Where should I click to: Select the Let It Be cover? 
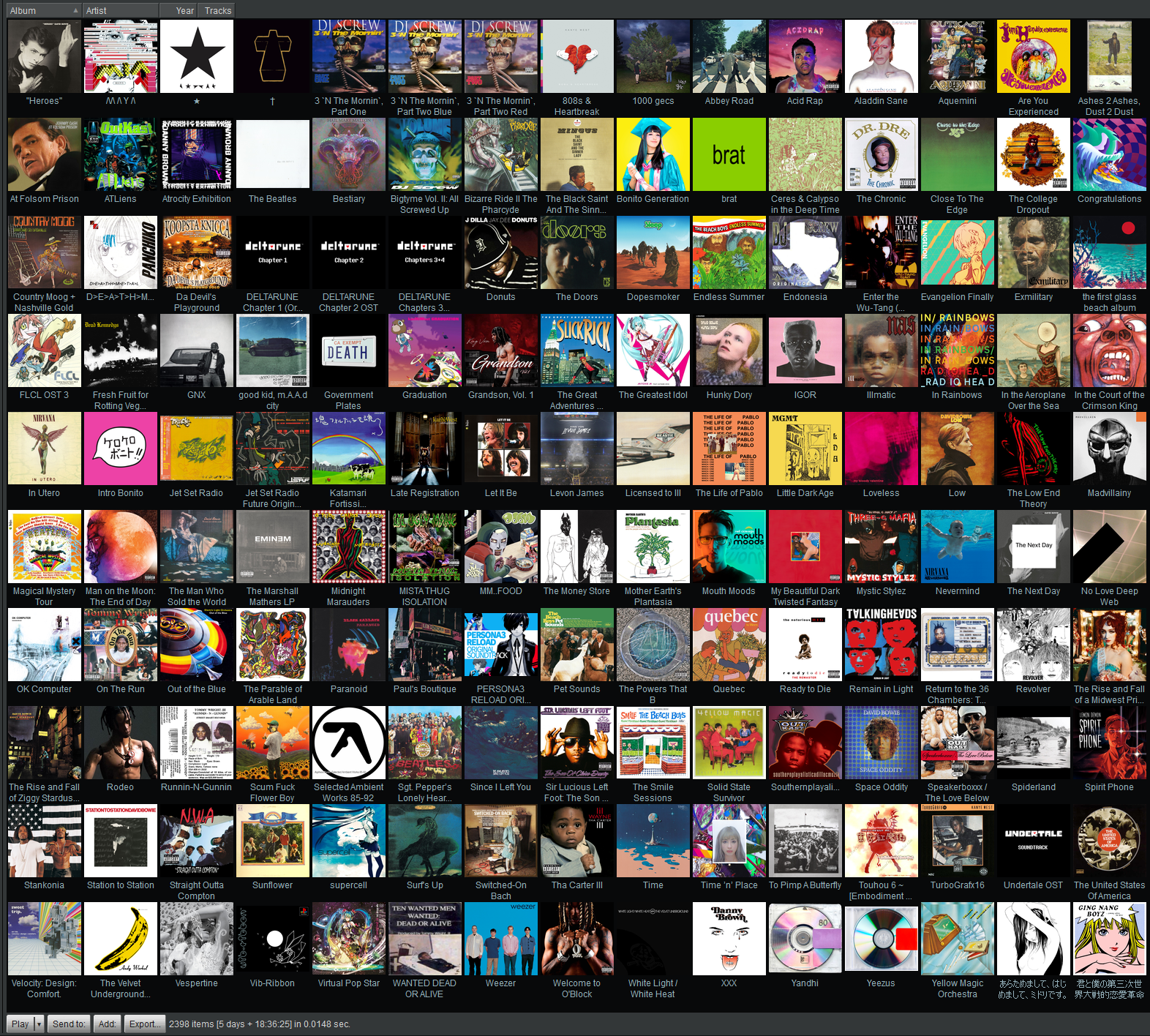click(501, 448)
